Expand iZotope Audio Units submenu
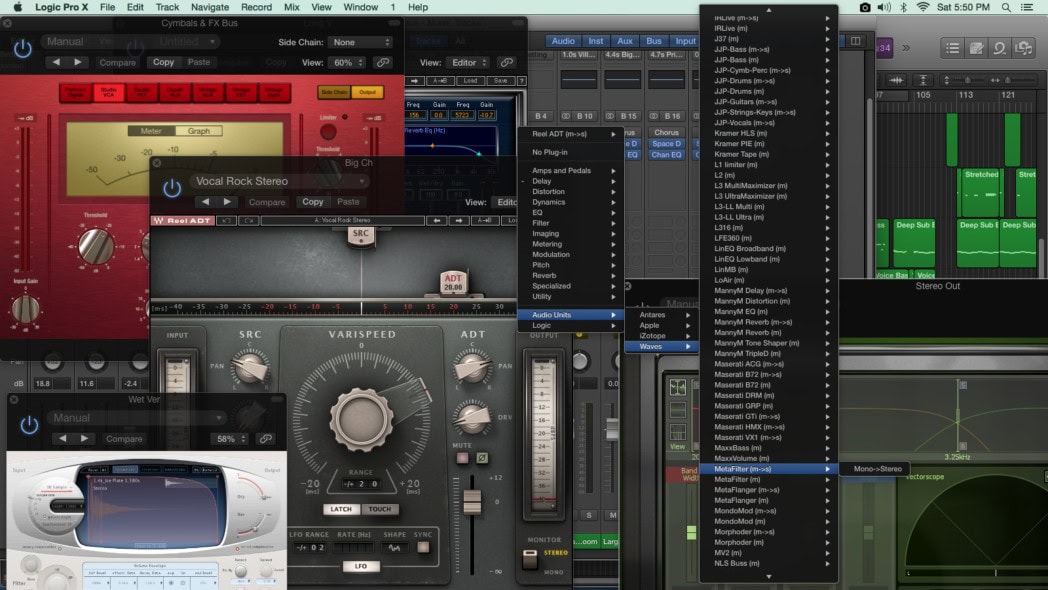The height and width of the screenshot is (590, 1048). pyautogui.click(x=661, y=336)
